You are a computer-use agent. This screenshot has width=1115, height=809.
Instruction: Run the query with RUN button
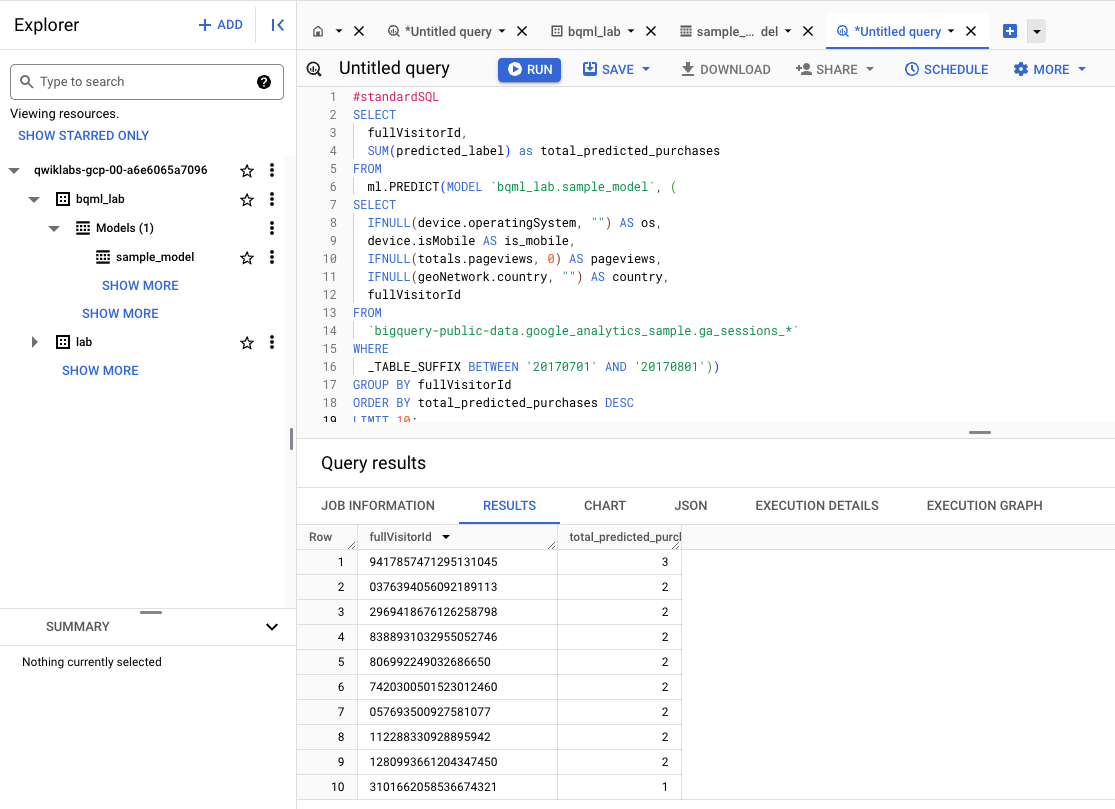[529, 69]
